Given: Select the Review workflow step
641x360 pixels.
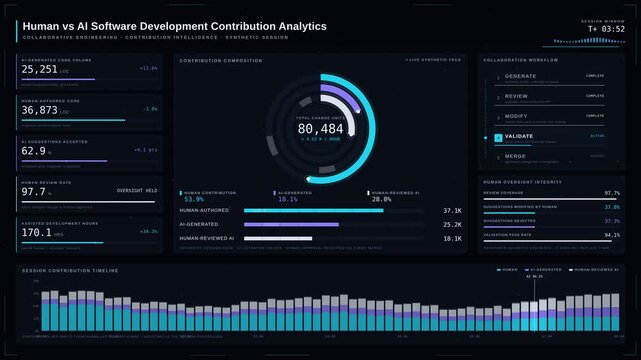Looking at the screenshot, I should (x=549, y=98).
